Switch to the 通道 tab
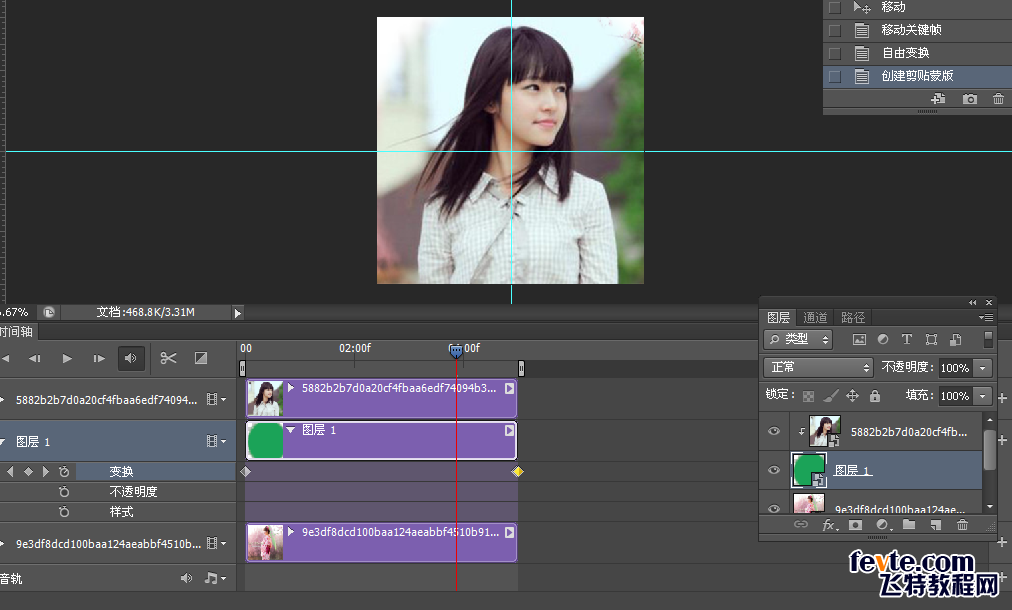 pos(815,318)
